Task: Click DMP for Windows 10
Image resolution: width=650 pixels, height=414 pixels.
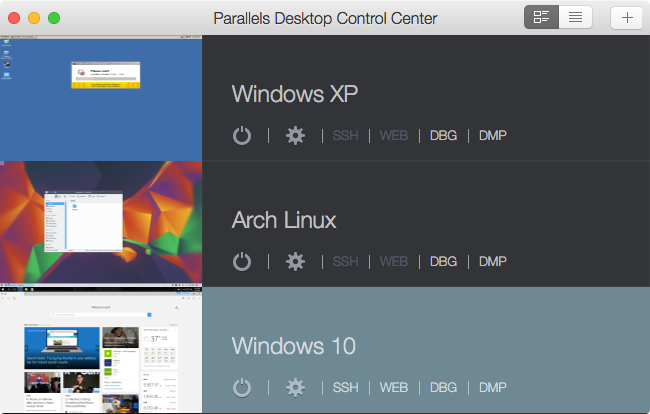Action: (x=492, y=387)
